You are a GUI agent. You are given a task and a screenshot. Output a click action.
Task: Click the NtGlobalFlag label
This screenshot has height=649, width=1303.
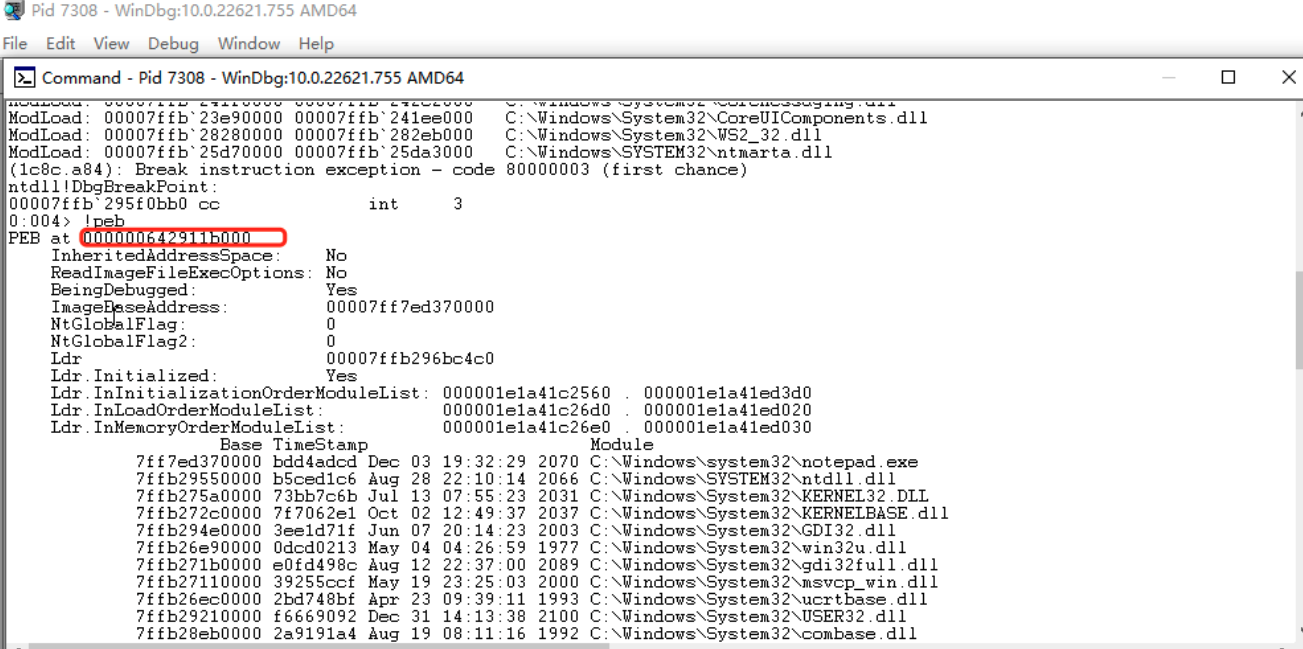pos(119,325)
